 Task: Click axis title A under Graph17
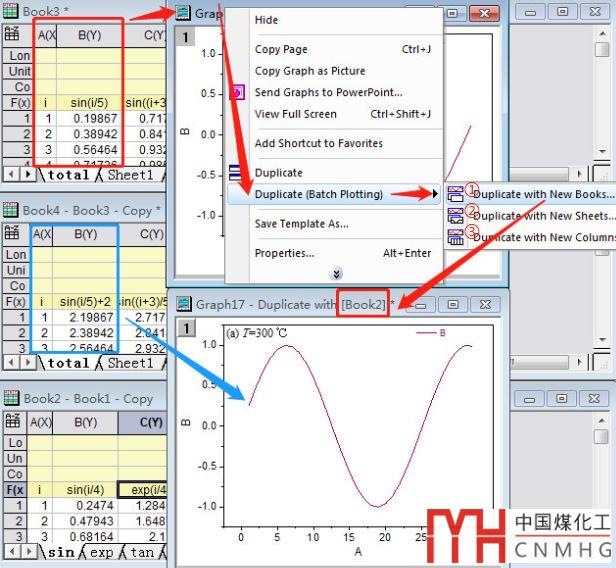(358, 551)
